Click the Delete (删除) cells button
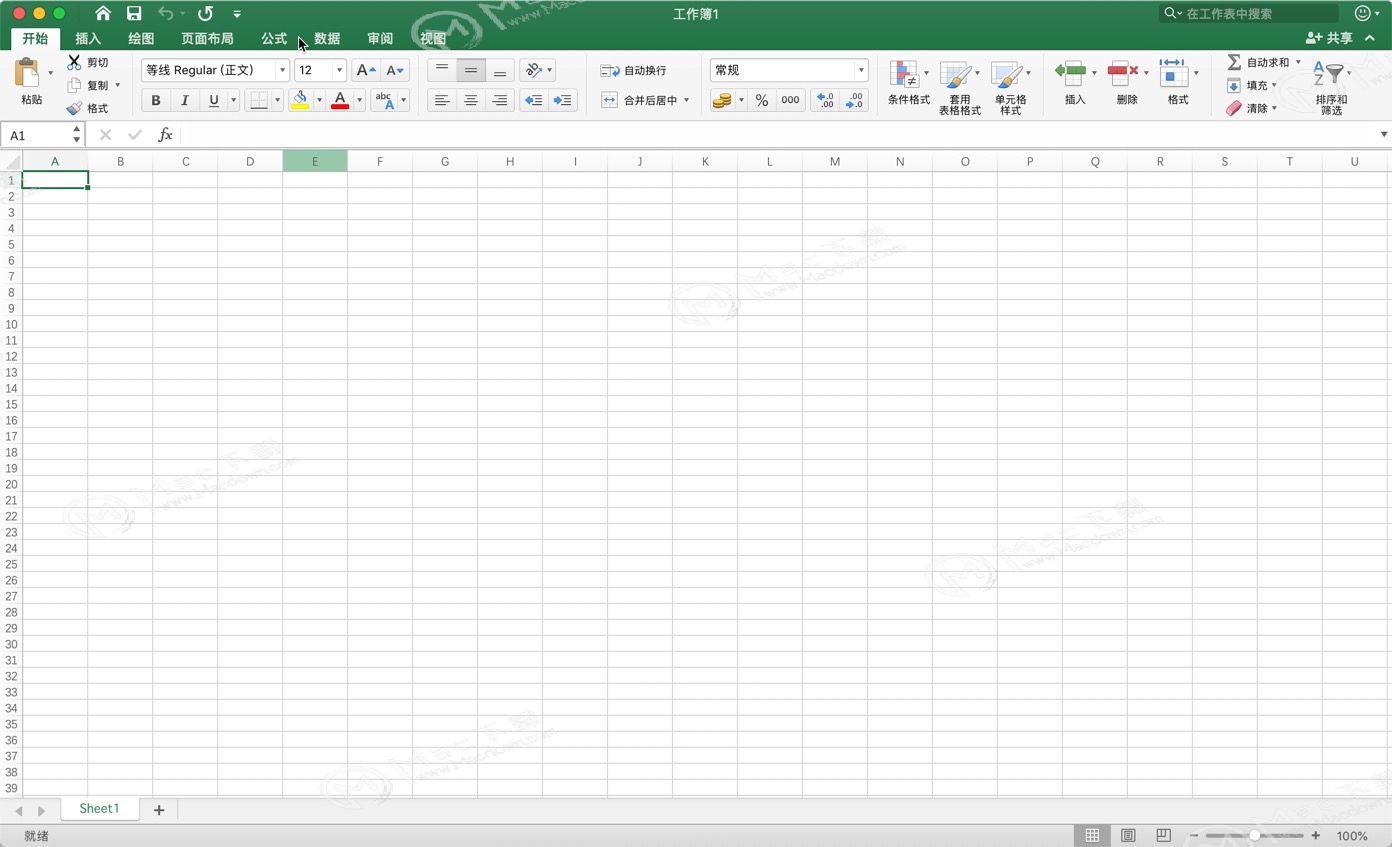This screenshot has width=1392, height=847. tap(1127, 84)
